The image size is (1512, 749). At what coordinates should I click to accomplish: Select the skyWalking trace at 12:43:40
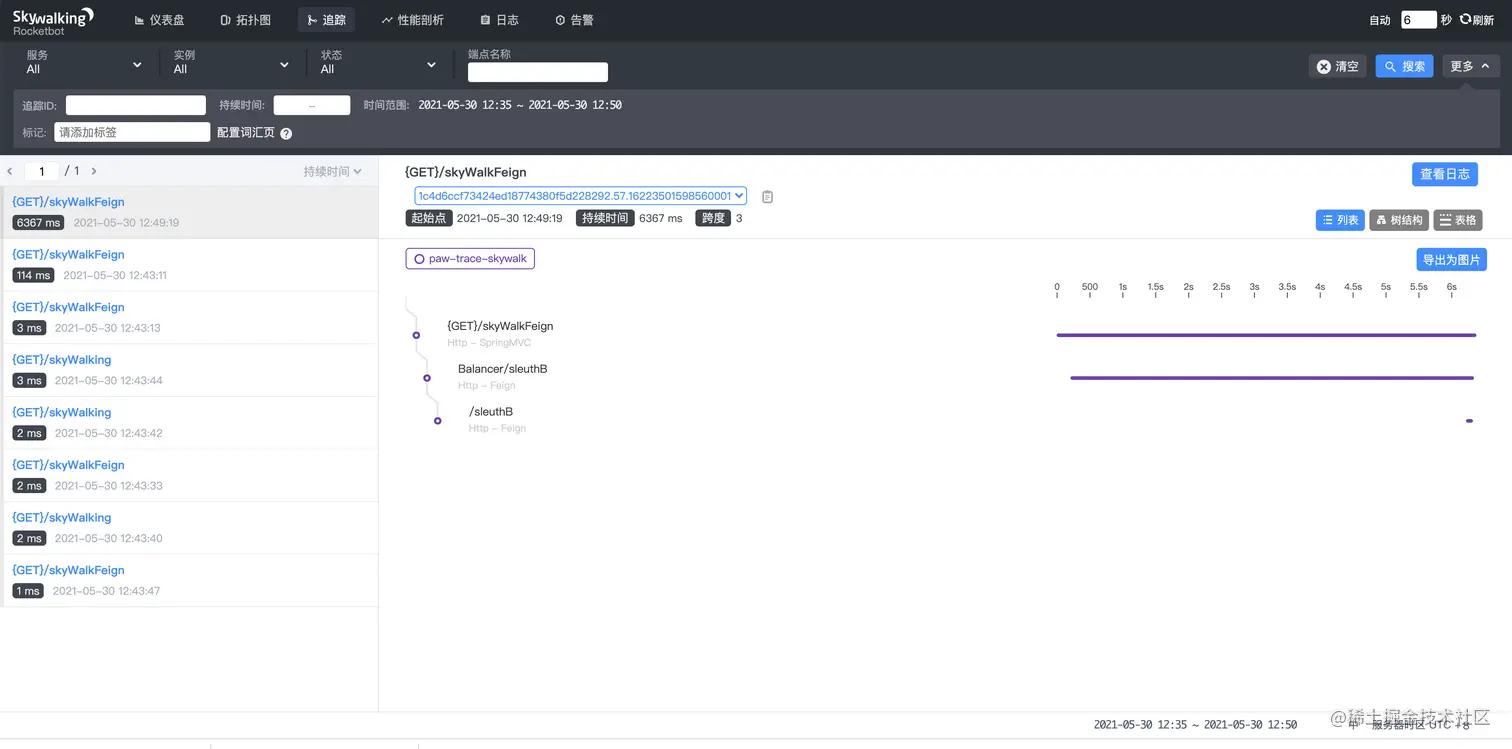click(x=189, y=528)
